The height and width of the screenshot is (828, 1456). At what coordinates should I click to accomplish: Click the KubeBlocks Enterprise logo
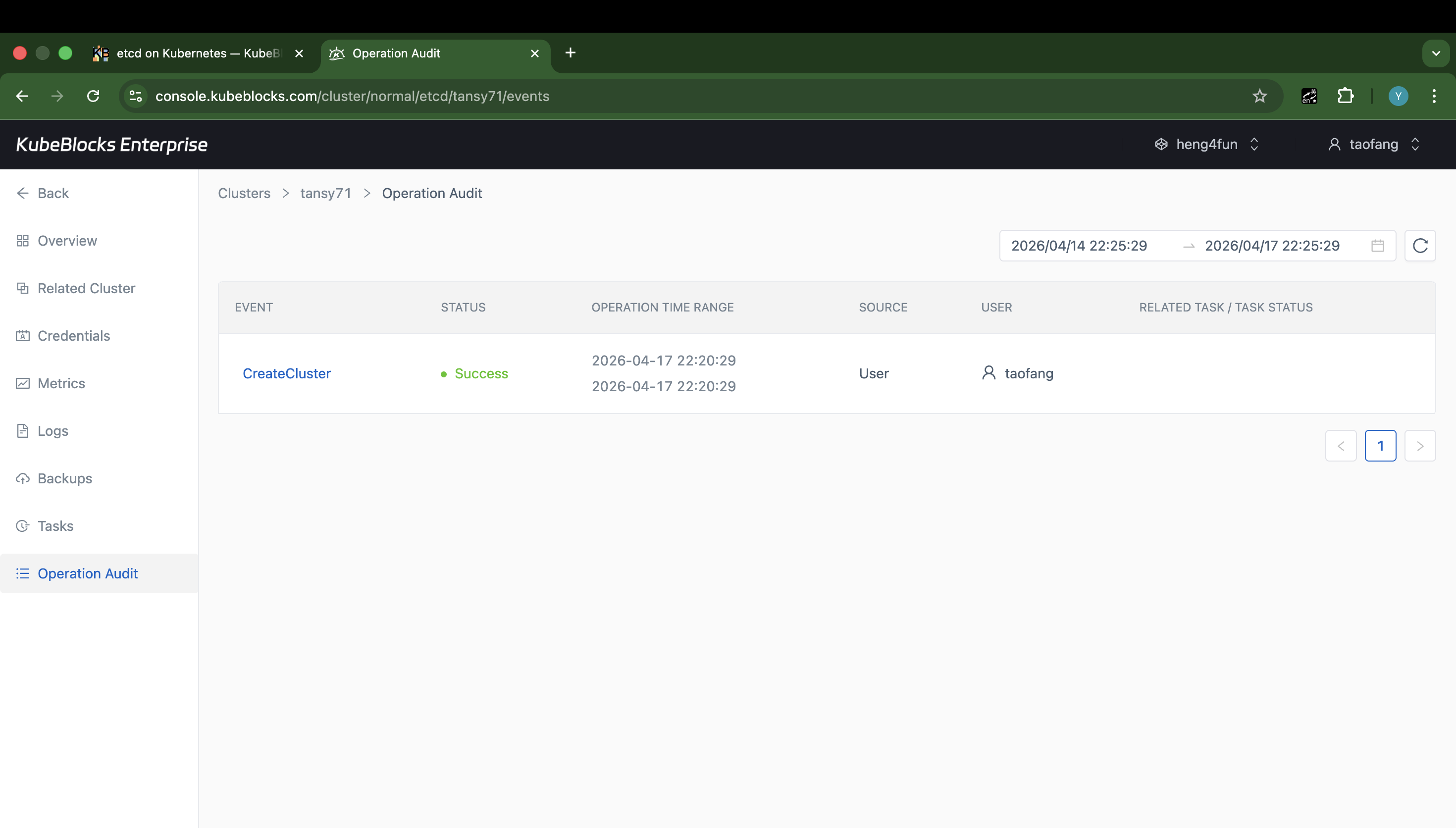111,145
